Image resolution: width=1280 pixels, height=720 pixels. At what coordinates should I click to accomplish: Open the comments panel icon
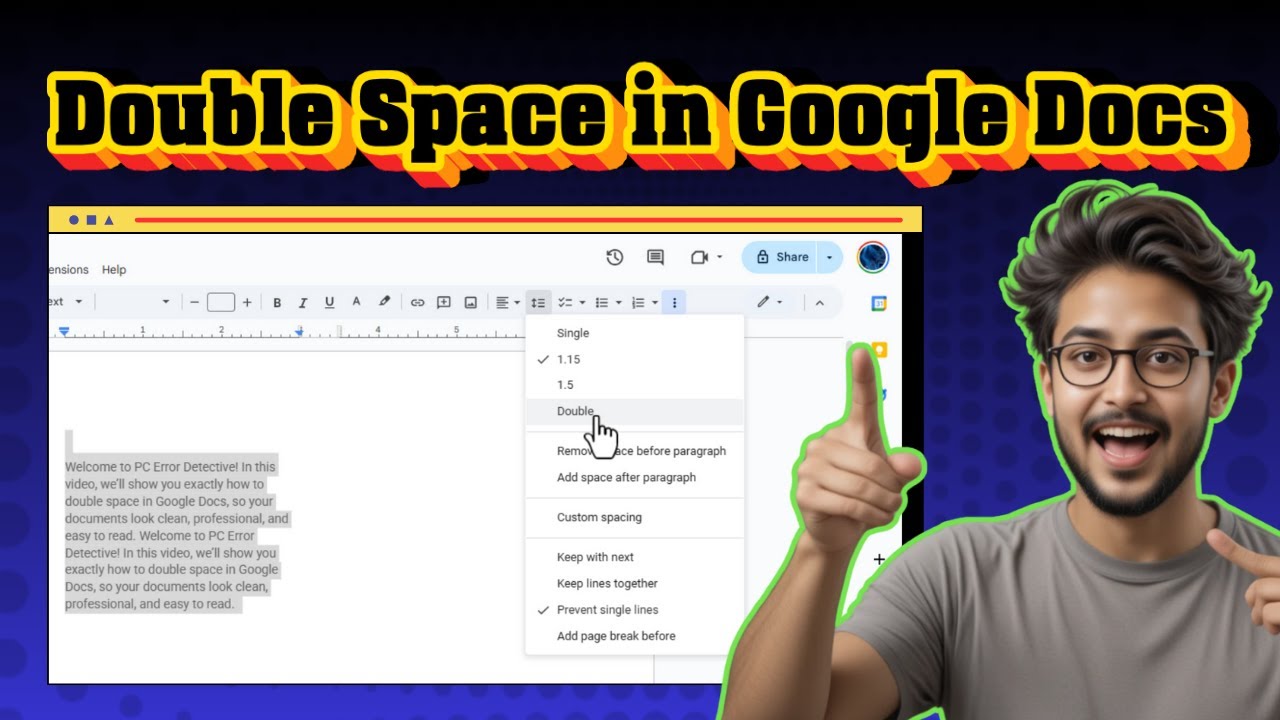tap(655, 257)
